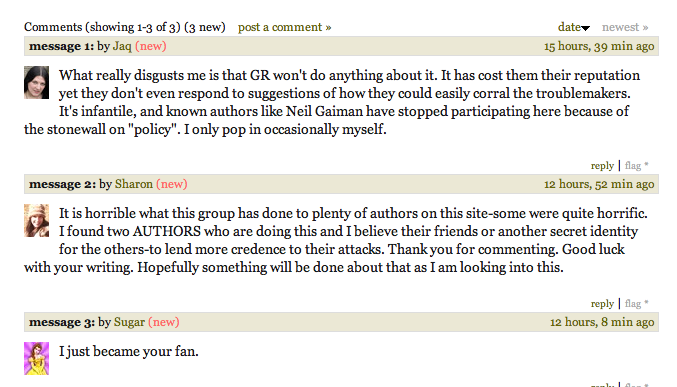The width and height of the screenshot is (677, 387).
Task: Click Sugar's cartoon princess avatar
Action: click(36, 358)
